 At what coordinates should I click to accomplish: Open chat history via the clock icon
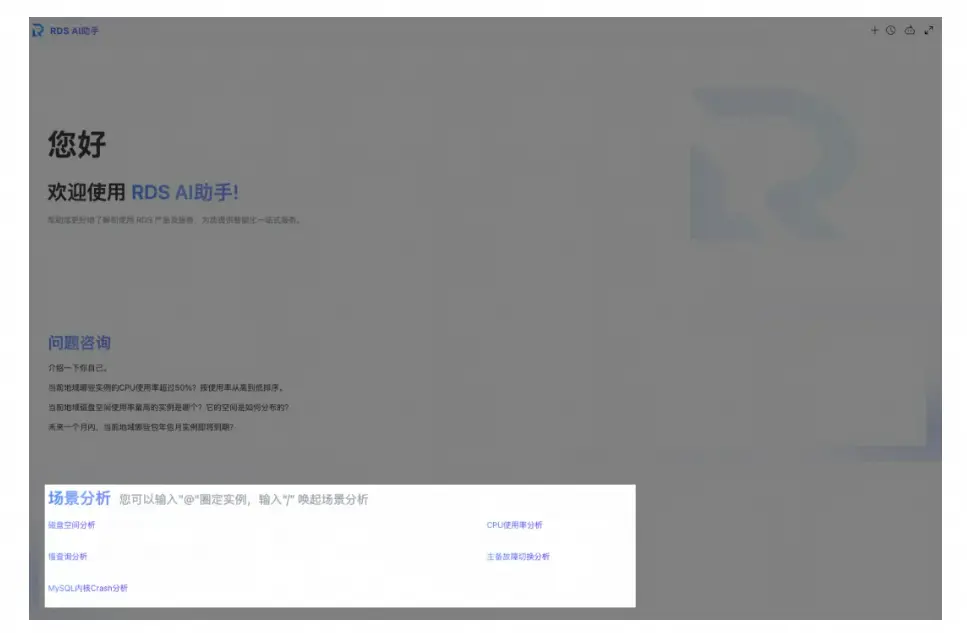(x=891, y=30)
